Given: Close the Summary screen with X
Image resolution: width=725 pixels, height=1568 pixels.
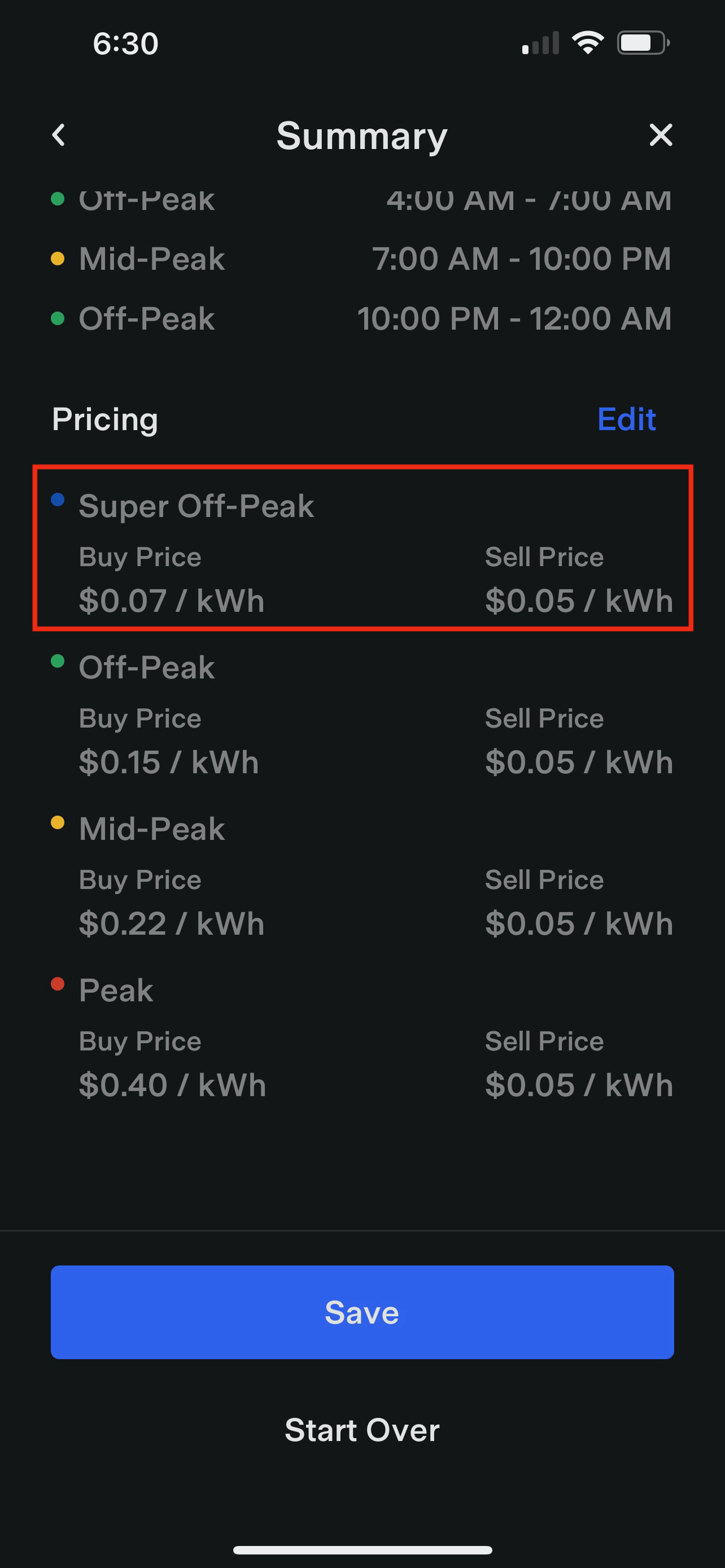Looking at the screenshot, I should 661,135.
